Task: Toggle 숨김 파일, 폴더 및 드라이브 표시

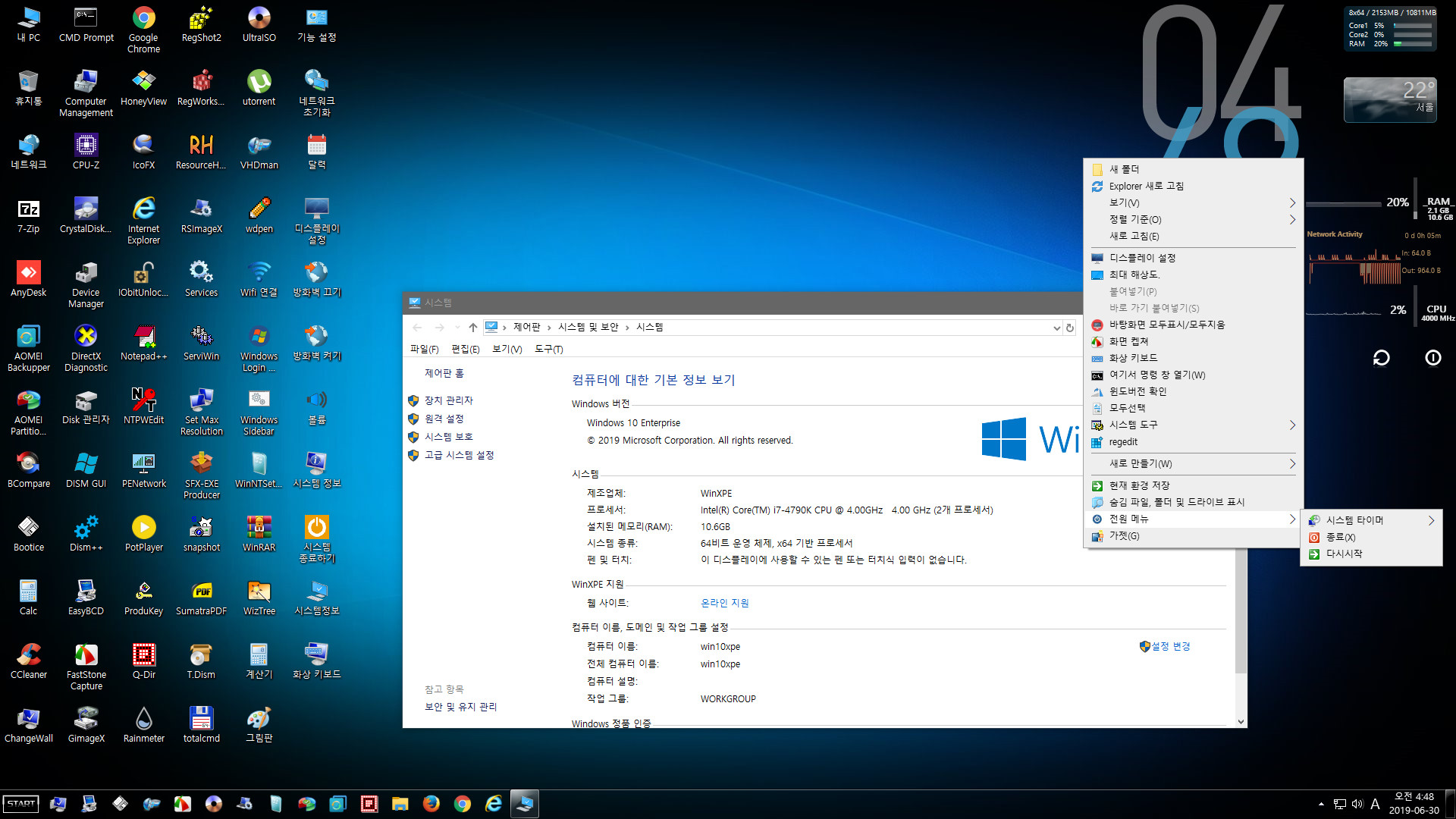Action: pos(1193,502)
